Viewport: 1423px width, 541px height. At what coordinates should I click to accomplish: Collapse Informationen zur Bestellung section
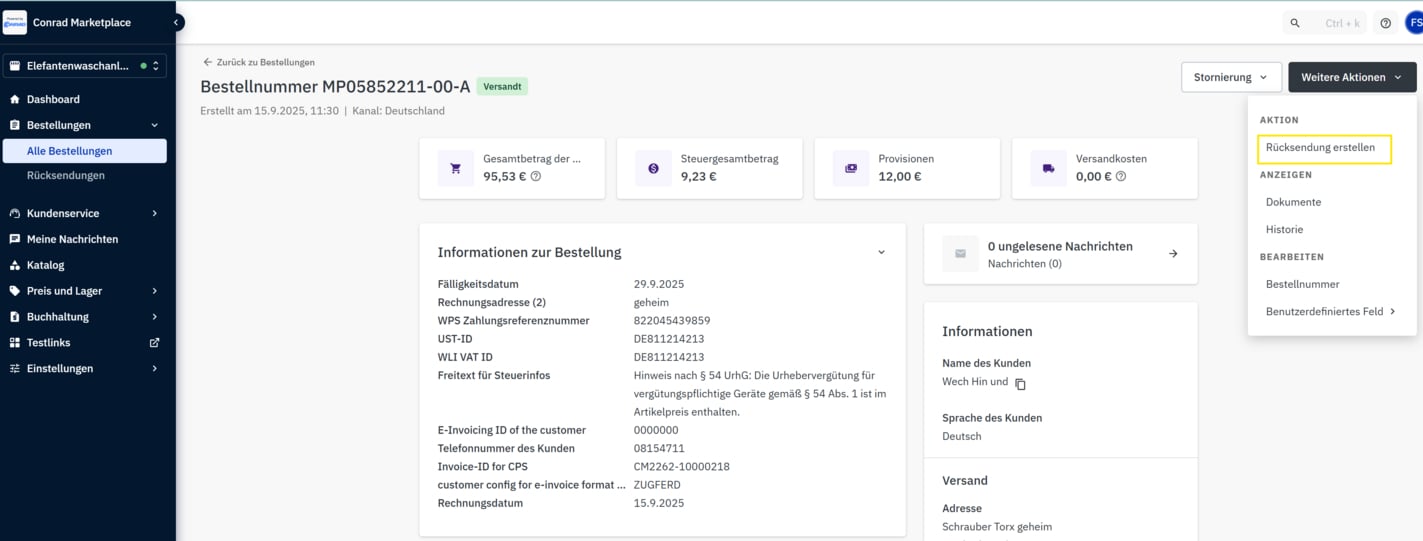point(881,252)
